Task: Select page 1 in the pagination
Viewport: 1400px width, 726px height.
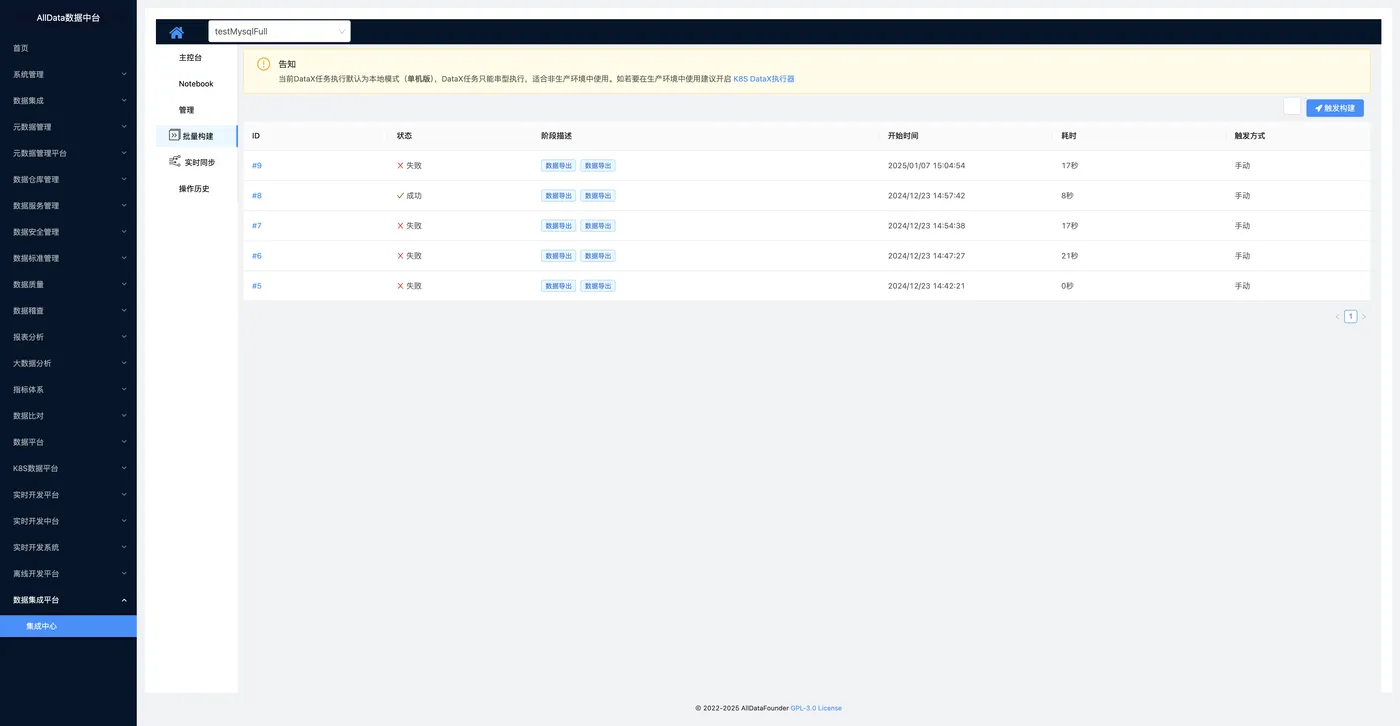Action: [x=1351, y=317]
